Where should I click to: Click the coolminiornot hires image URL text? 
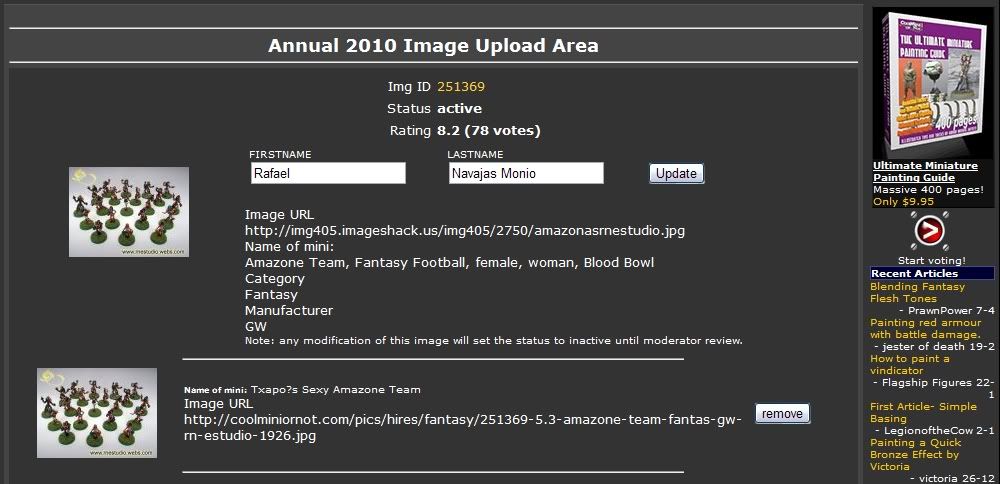(463, 428)
